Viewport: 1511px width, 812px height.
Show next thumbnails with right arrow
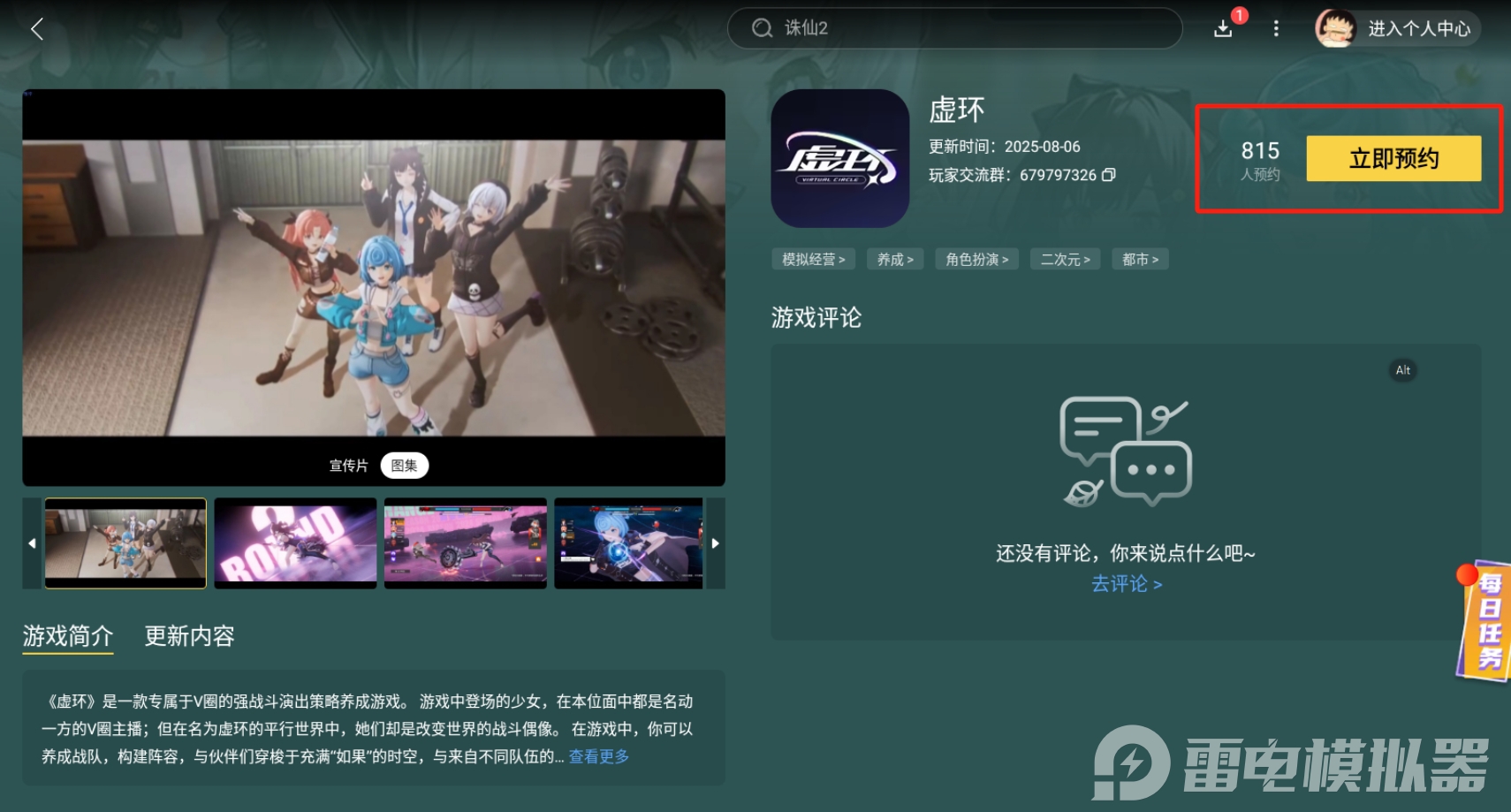716,543
